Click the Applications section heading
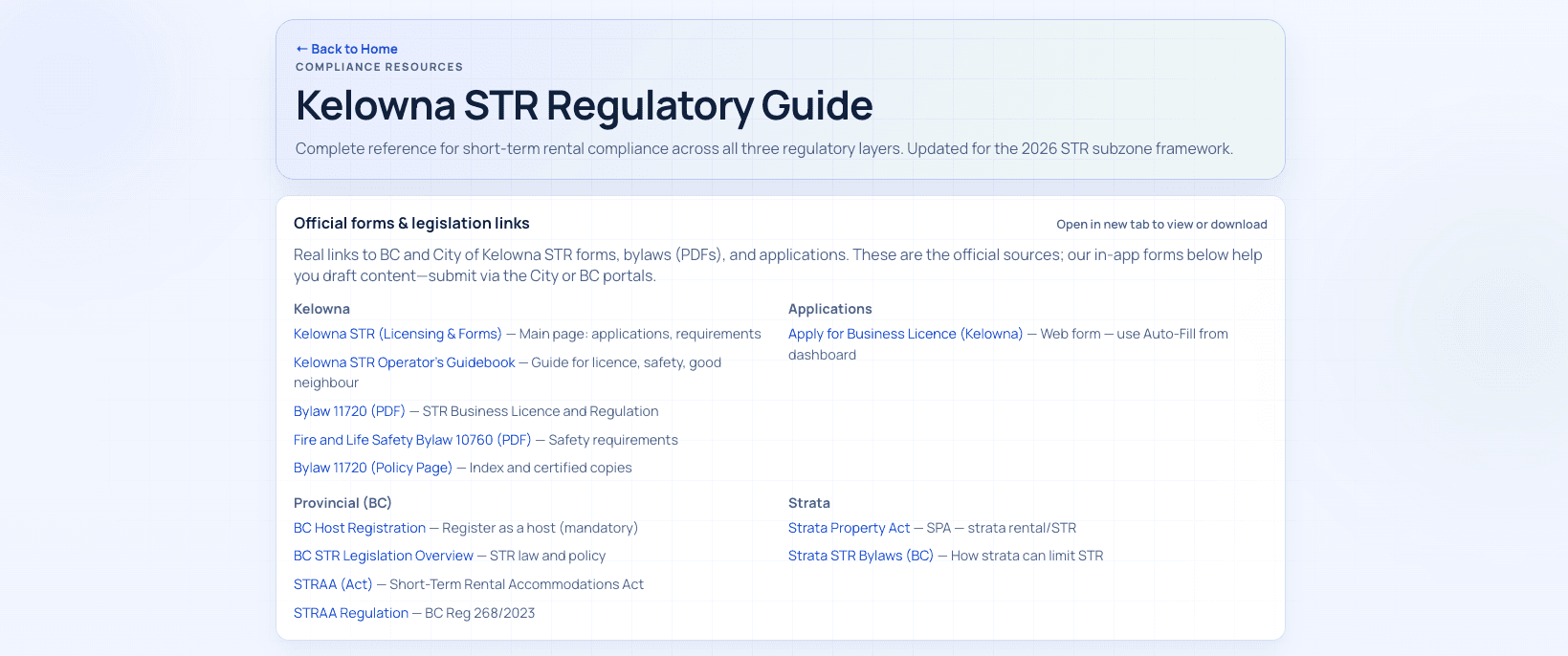This screenshot has width=1568, height=656. [829, 309]
